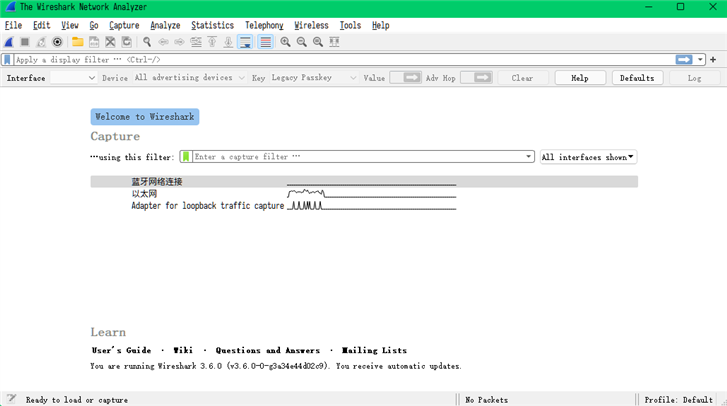This screenshot has height=406, width=727.
Task: Open the Tools menu
Action: click(350, 25)
